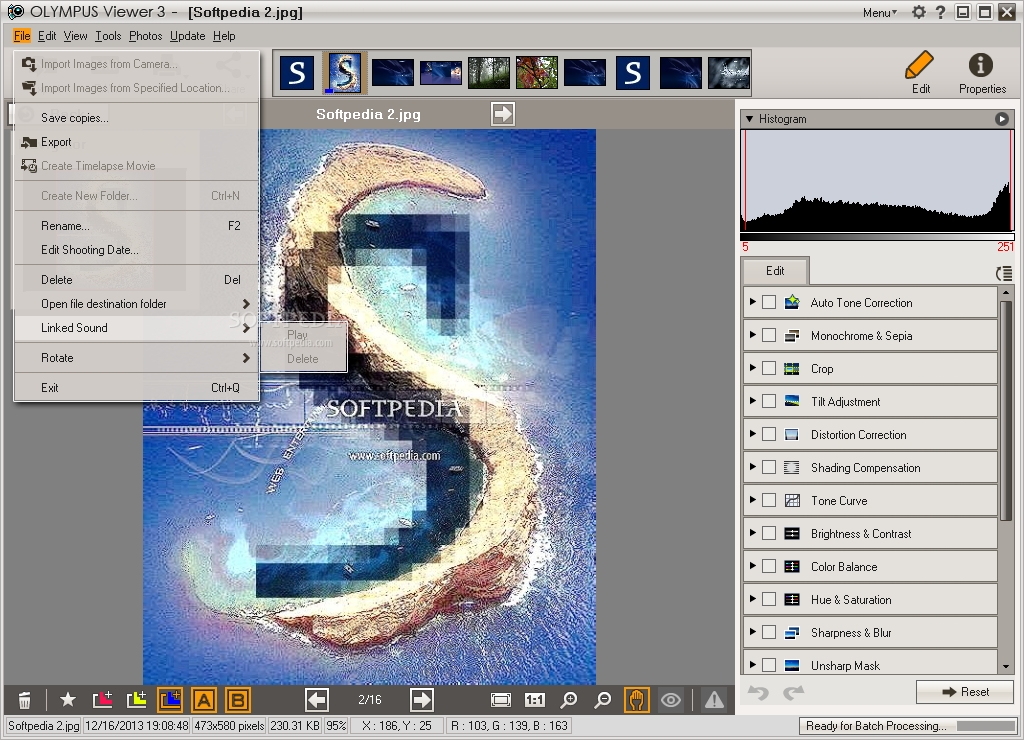Viewport: 1024px width, 740px height.
Task: Click the histogram left red level marker
Action: (744, 180)
